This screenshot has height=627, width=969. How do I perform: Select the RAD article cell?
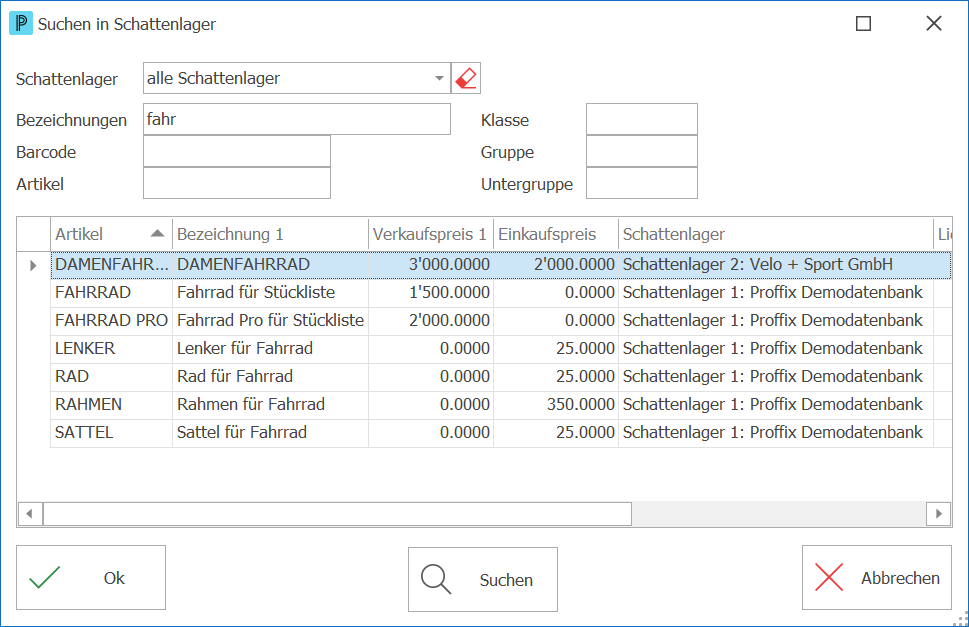point(111,377)
